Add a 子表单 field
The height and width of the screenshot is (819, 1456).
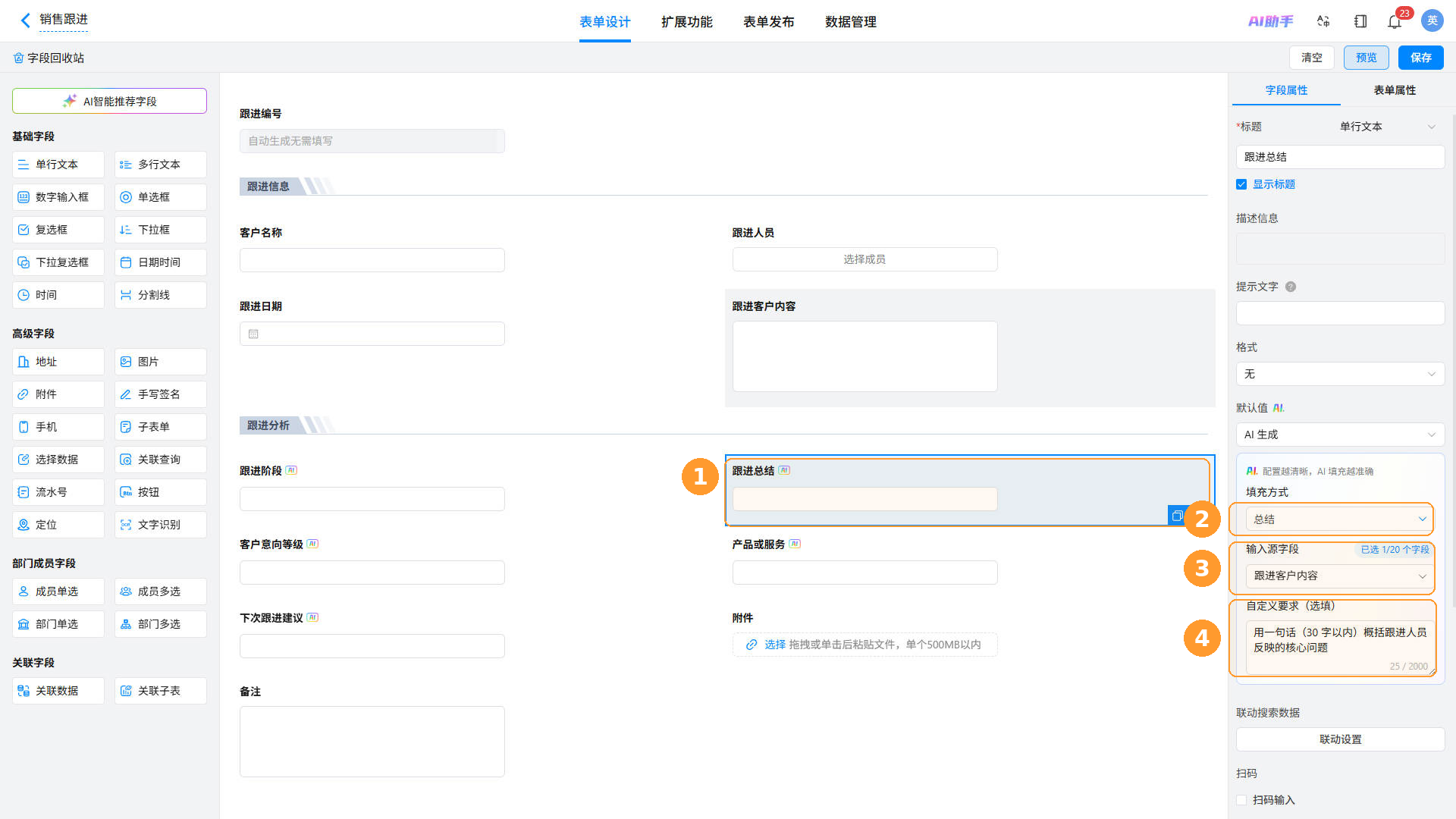pos(161,427)
